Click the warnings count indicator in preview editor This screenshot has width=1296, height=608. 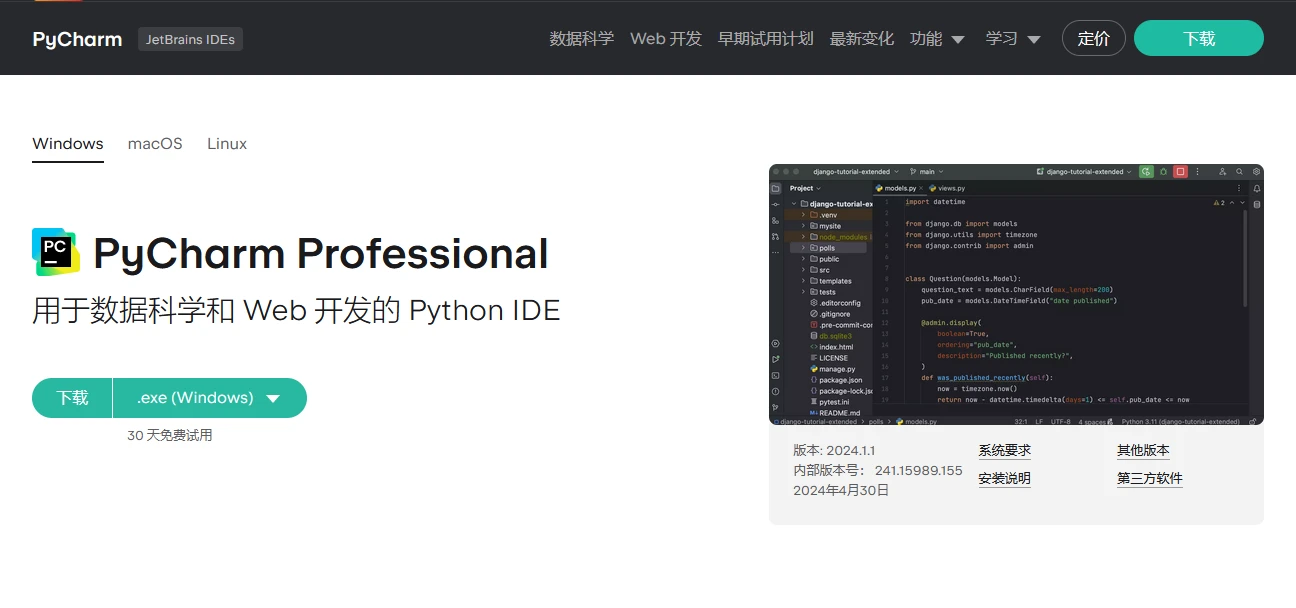pos(1221,203)
